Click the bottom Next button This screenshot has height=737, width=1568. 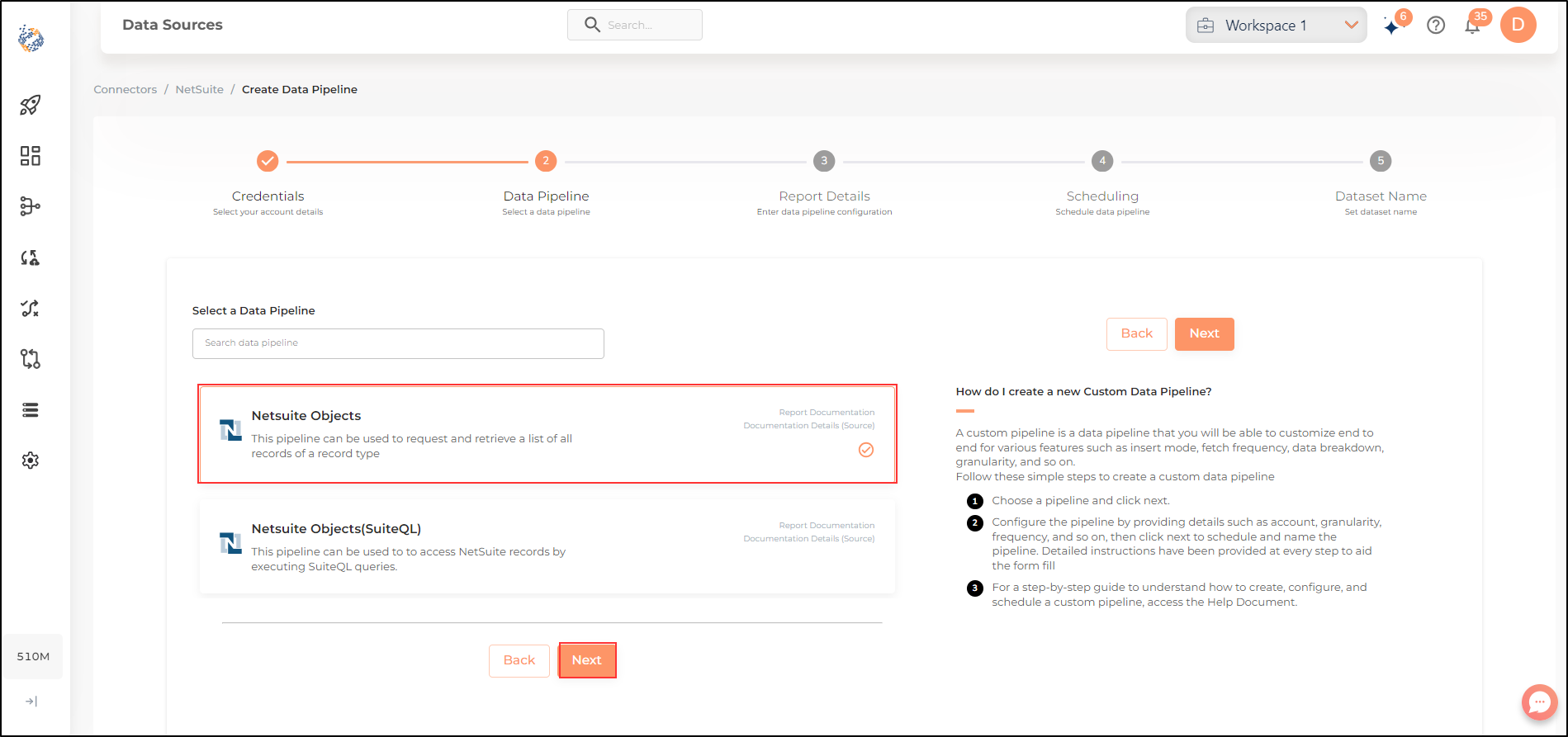click(x=587, y=660)
